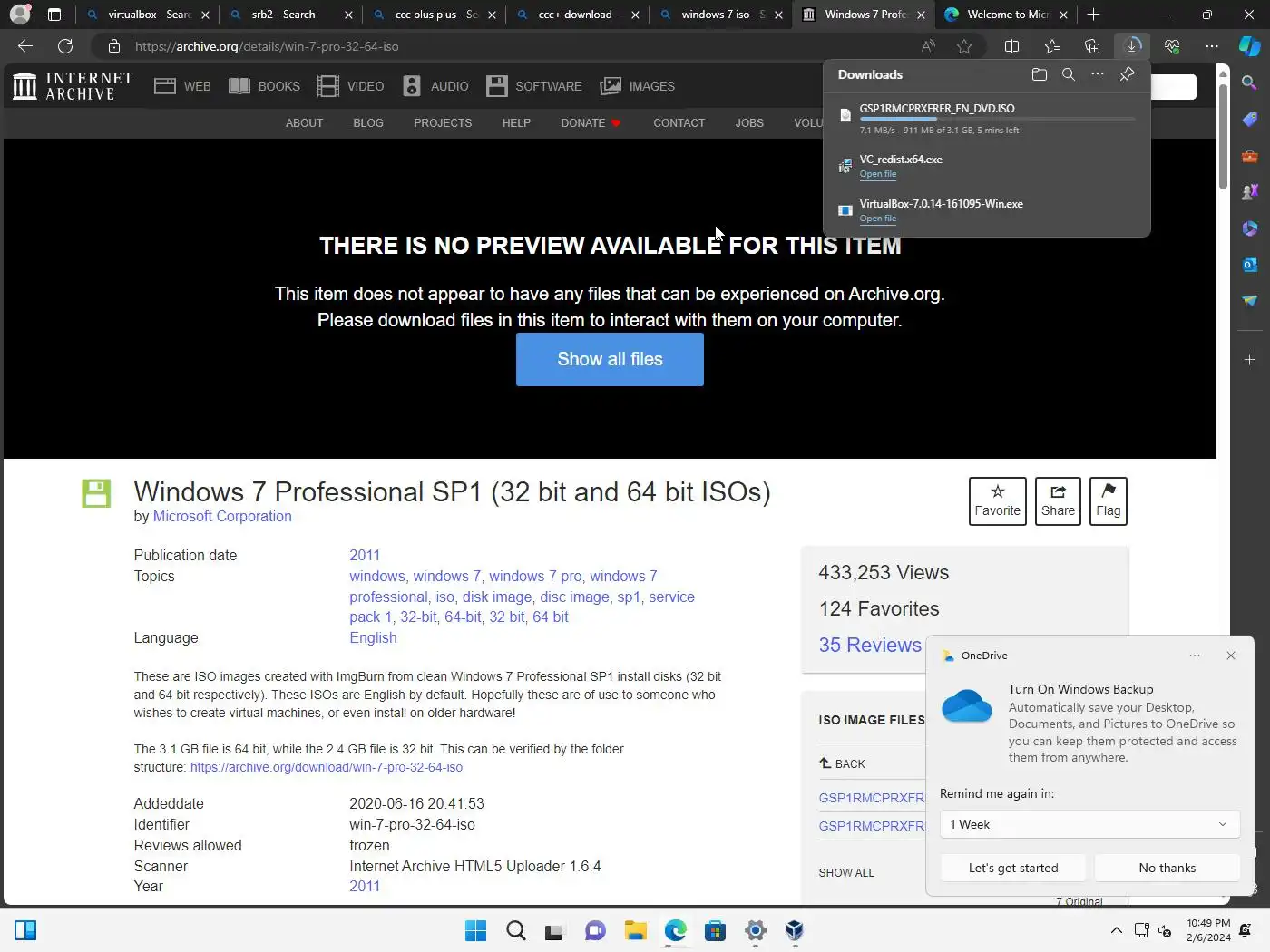Click the Favorite button
Viewport: 1270px width, 952px height.
pyautogui.click(x=998, y=500)
